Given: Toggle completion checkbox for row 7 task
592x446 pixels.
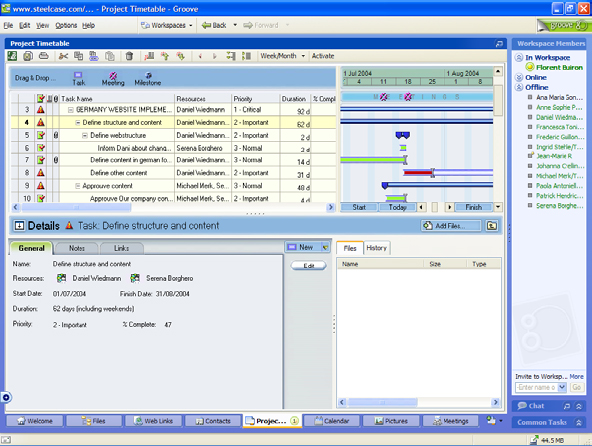Looking at the screenshot, I should coord(41,160).
